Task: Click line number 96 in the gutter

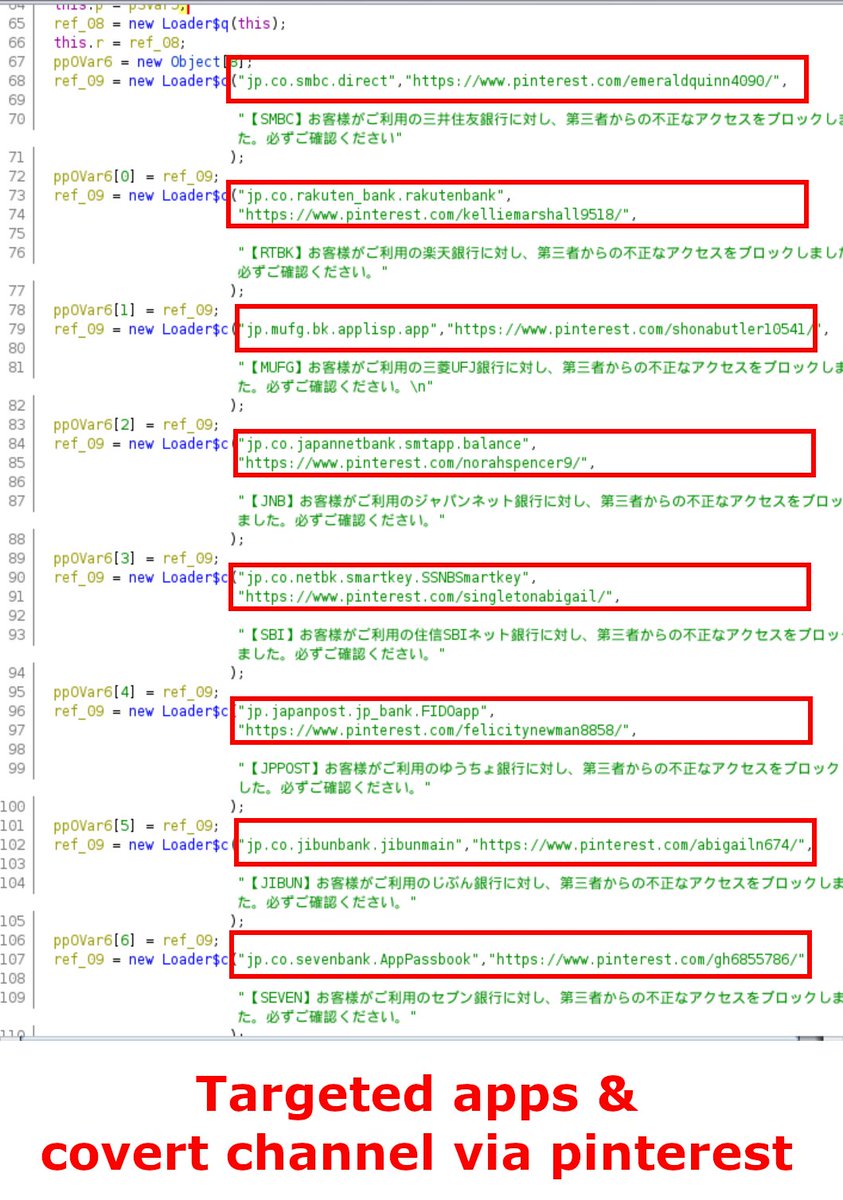Action: [16, 711]
